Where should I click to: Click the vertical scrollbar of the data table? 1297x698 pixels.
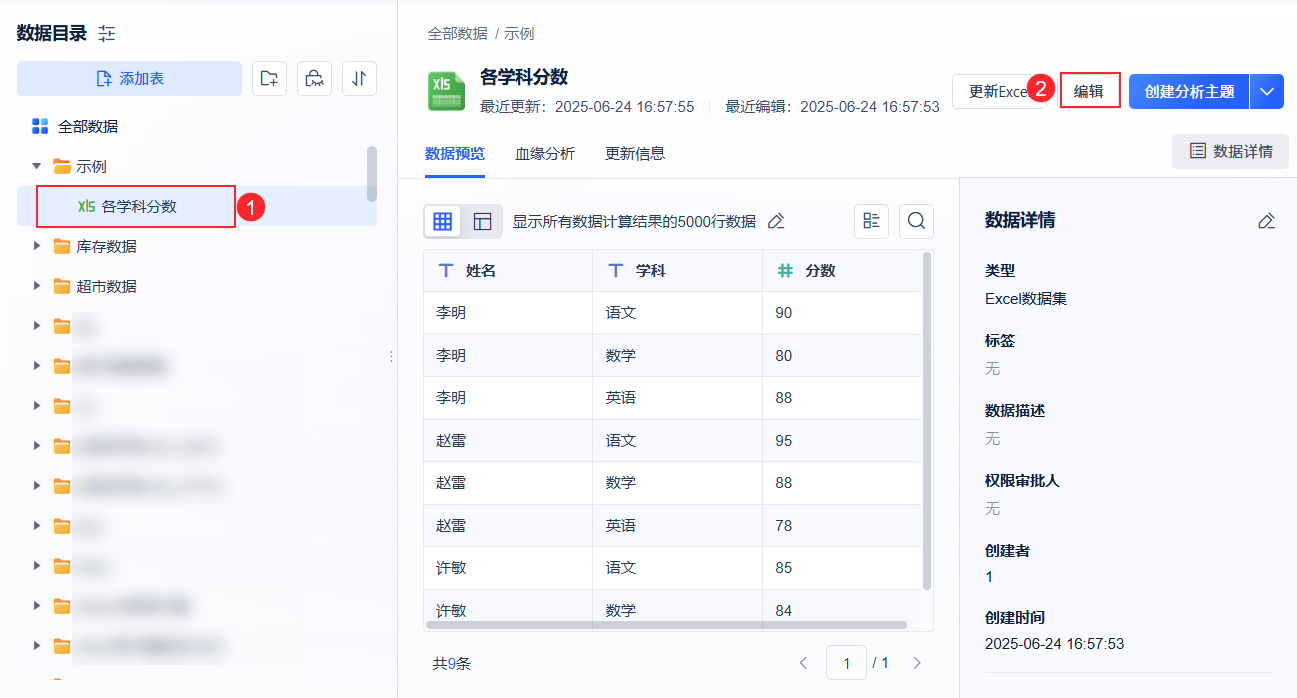click(927, 420)
